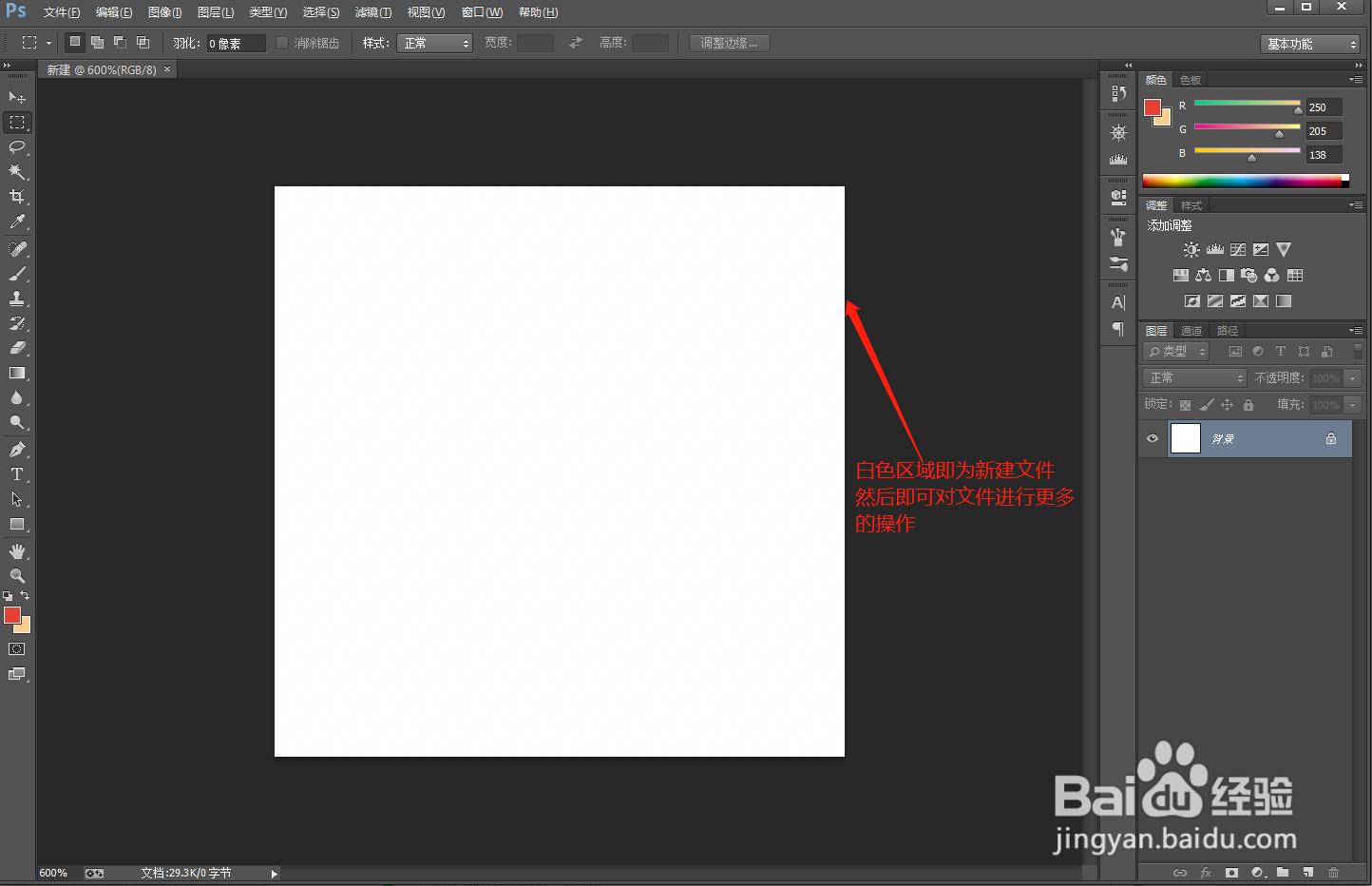The image size is (1372, 886).
Task: Select the Rectangle shape tool
Action: (x=17, y=524)
